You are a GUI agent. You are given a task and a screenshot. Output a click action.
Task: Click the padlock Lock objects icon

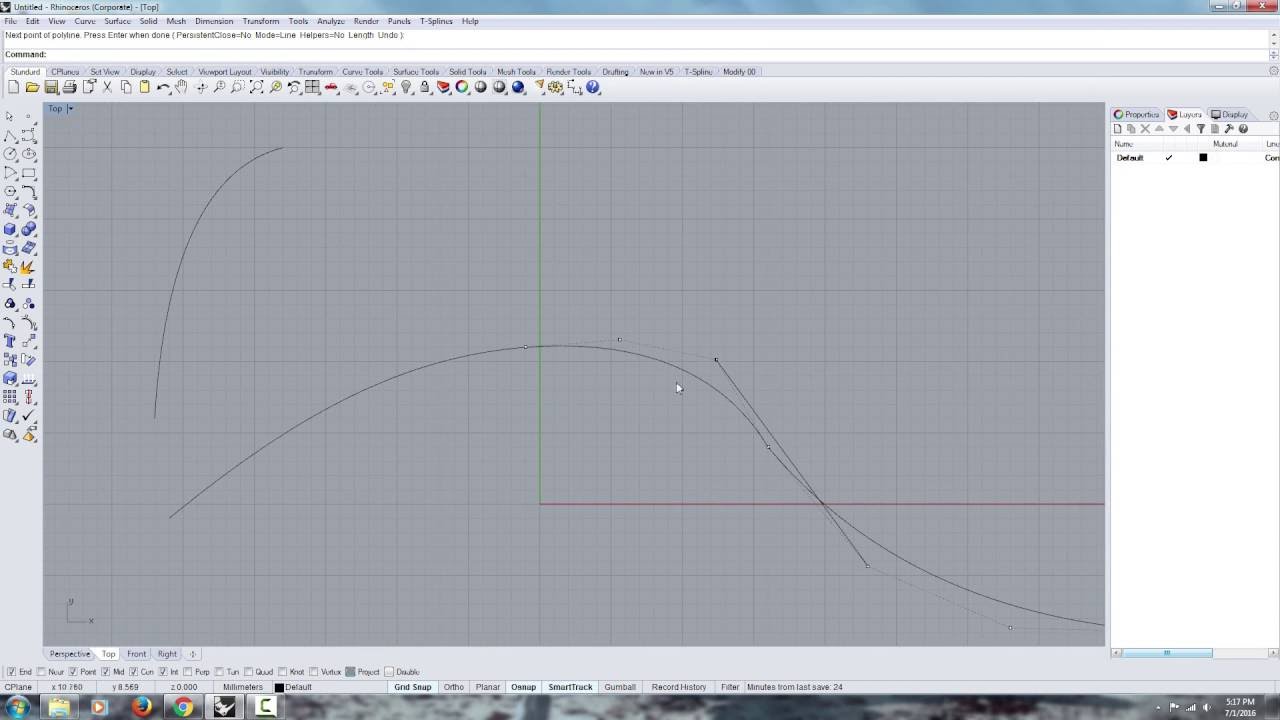pos(425,88)
